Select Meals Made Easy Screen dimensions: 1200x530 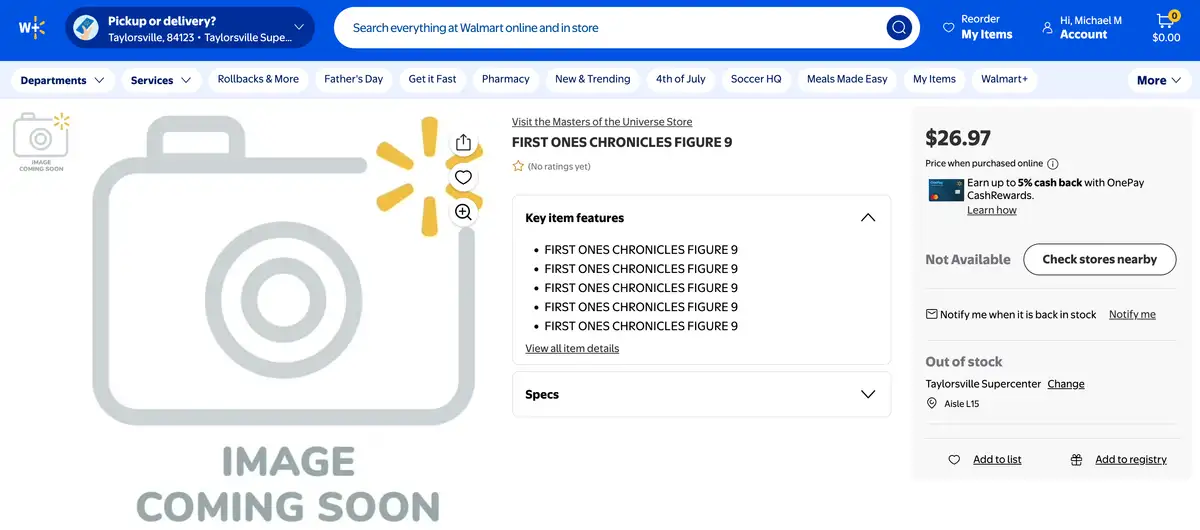[847, 79]
